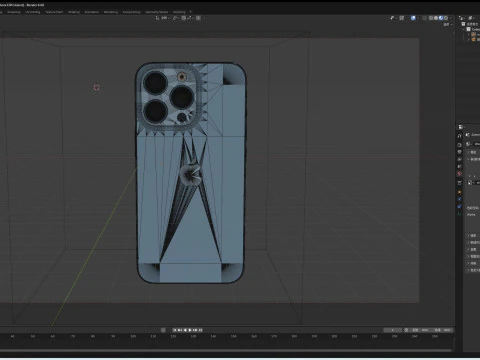
Task: Toggle proportional editing in viewport header
Action: [198, 18]
